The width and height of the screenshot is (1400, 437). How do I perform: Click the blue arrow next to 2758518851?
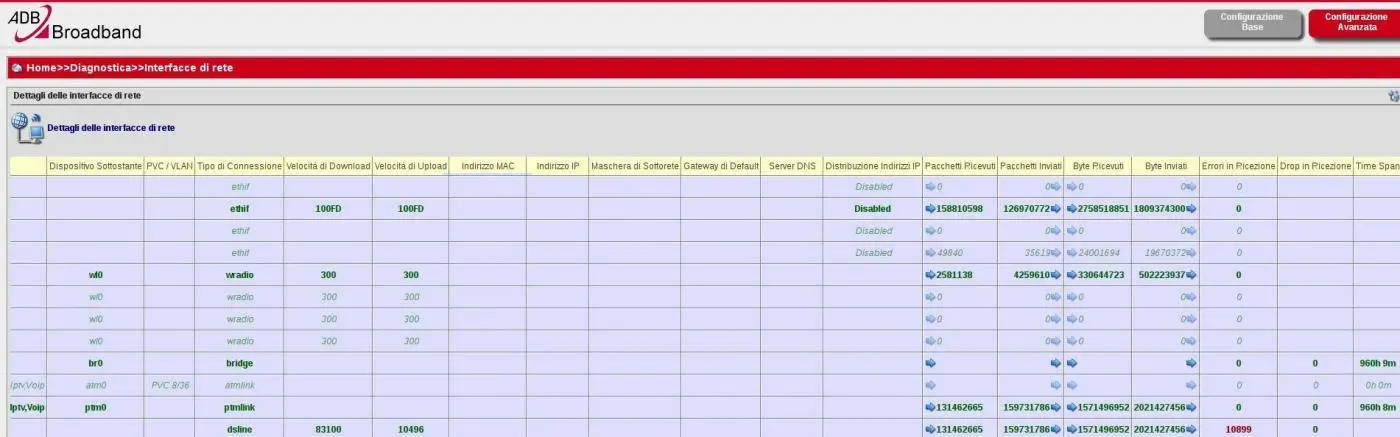pos(1072,209)
